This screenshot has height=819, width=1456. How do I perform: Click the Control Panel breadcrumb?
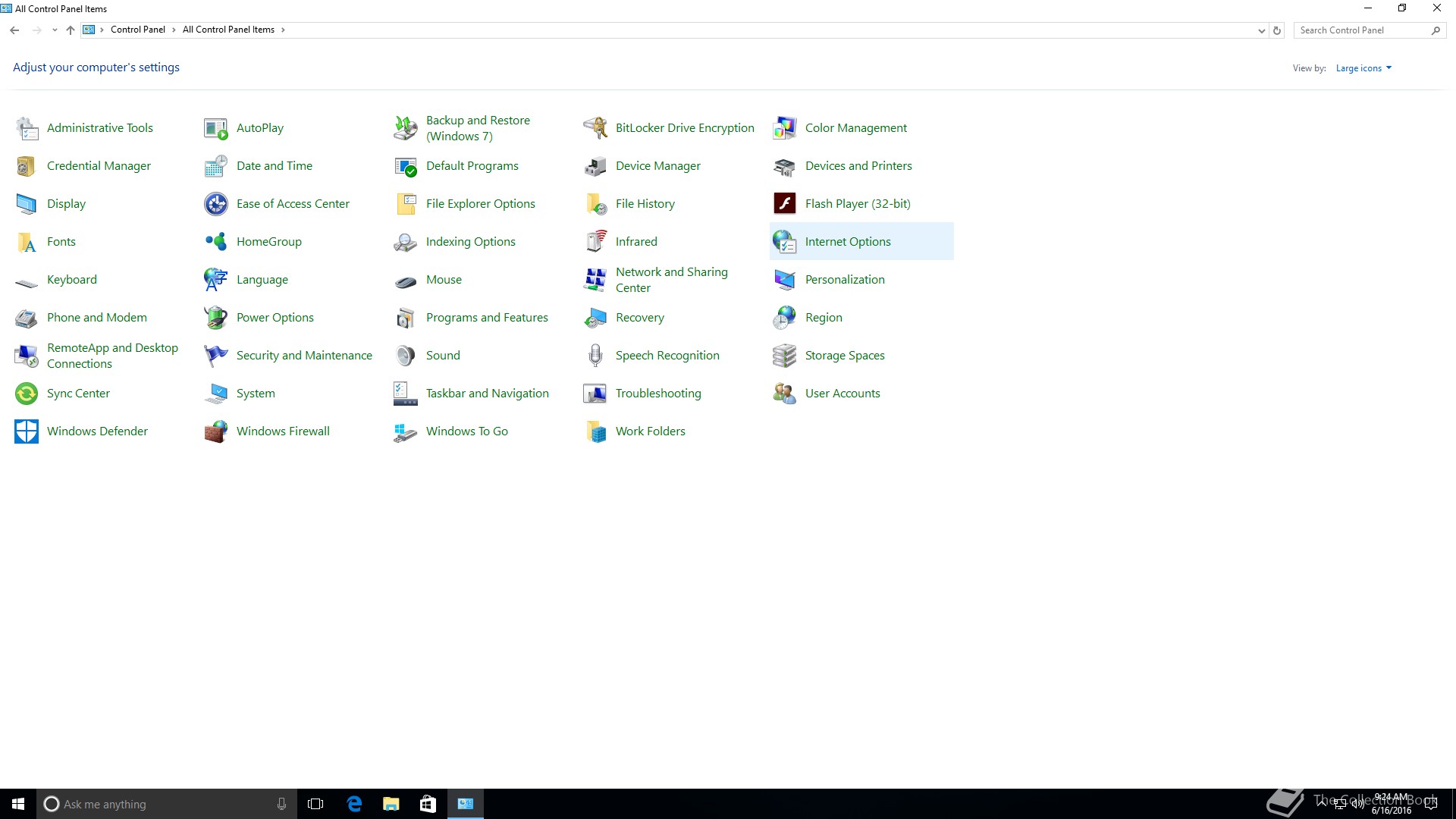tap(137, 30)
